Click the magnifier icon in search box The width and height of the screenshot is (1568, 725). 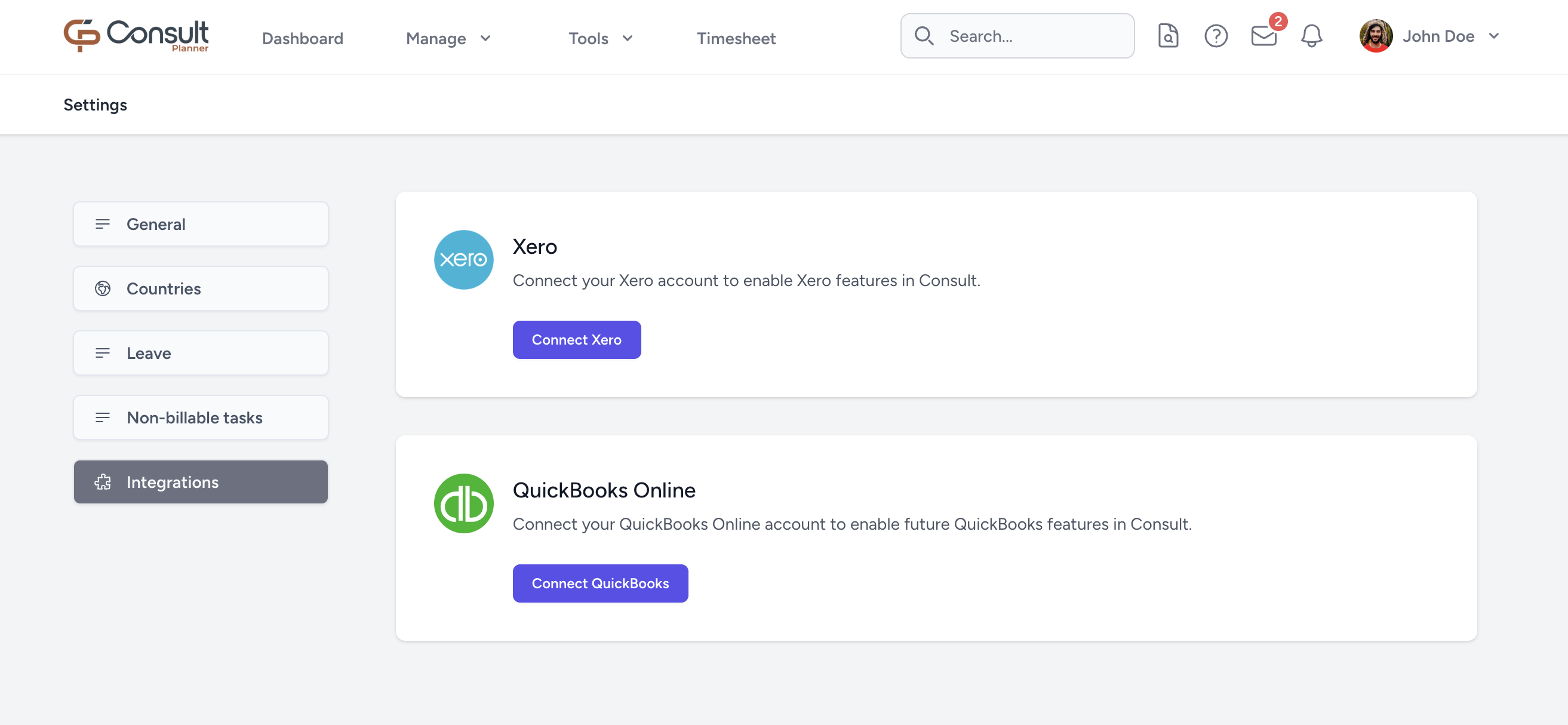(x=923, y=36)
